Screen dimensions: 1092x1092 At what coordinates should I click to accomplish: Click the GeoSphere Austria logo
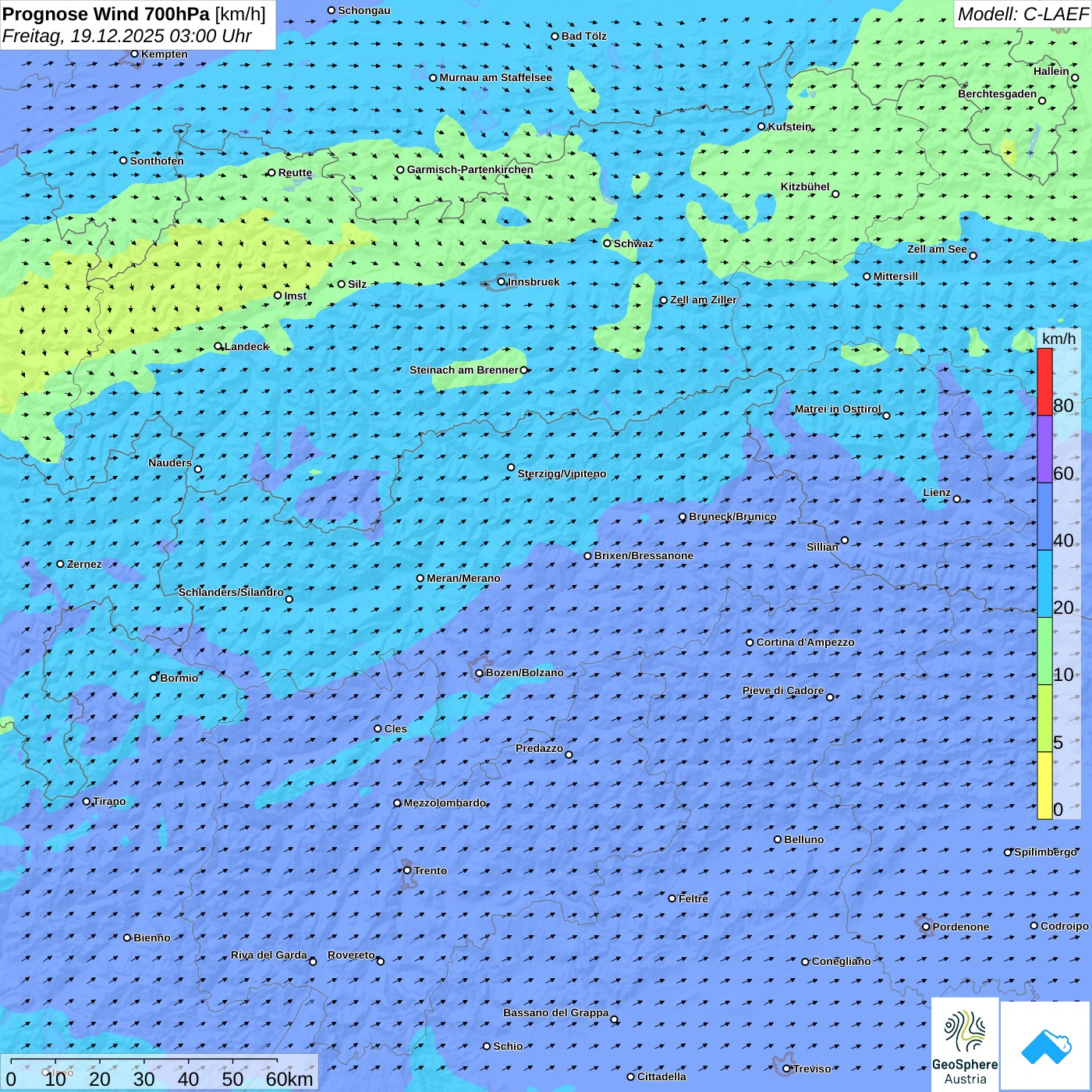(x=965, y=1045)
